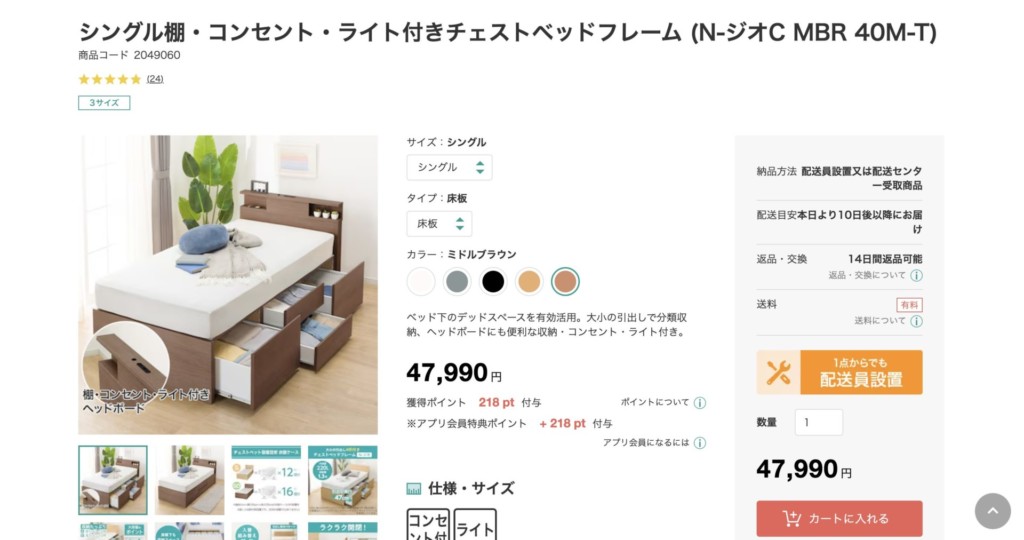Click the scroll-to-top arrow button
Viewport: 1024px width, 540px height.
[992, 511]
